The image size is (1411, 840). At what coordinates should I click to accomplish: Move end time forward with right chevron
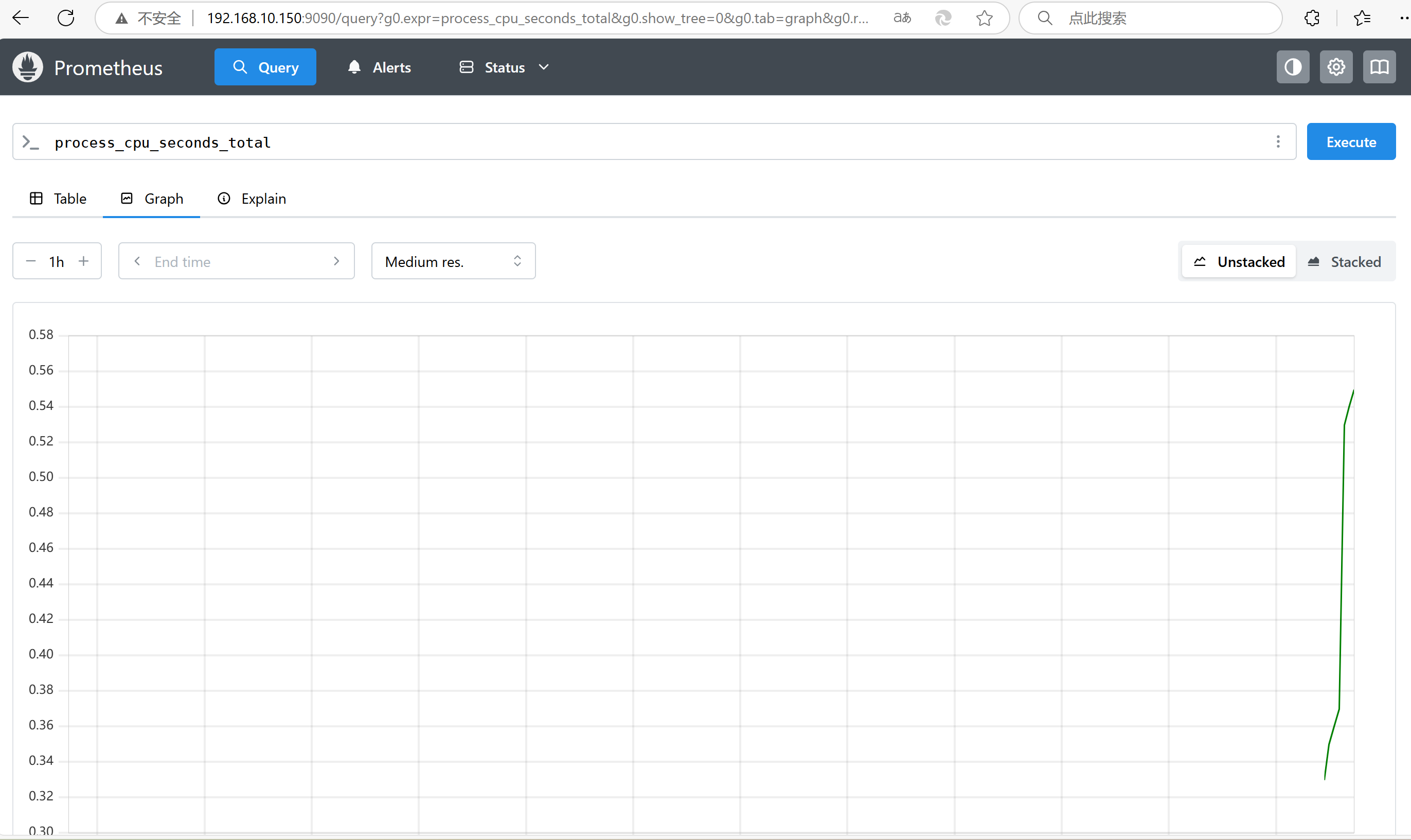pos(337,261)
